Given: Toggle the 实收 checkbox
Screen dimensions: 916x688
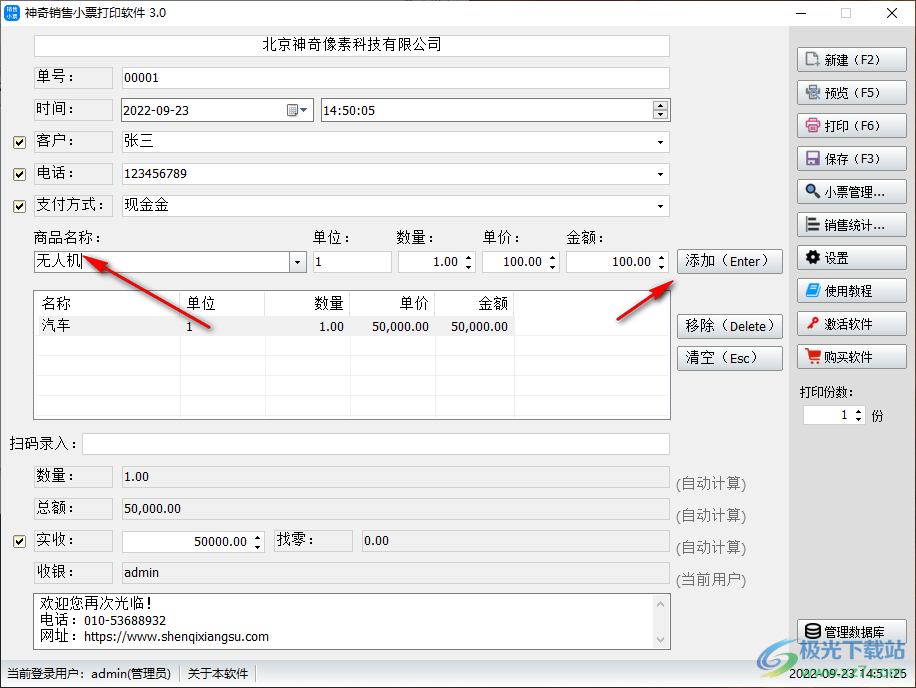Looking at the screenshot, I should (x=19, y=541).
